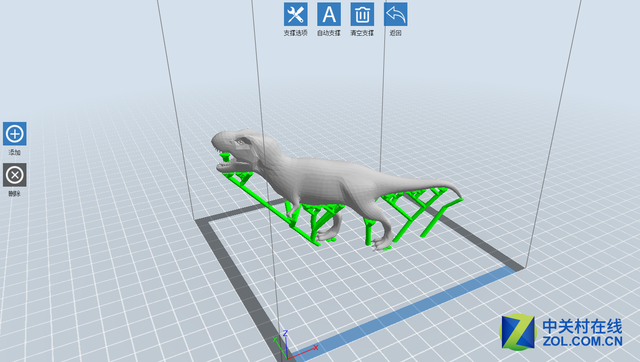Select the delete support X icon
The image size is (640, 362).
(15, 175)
